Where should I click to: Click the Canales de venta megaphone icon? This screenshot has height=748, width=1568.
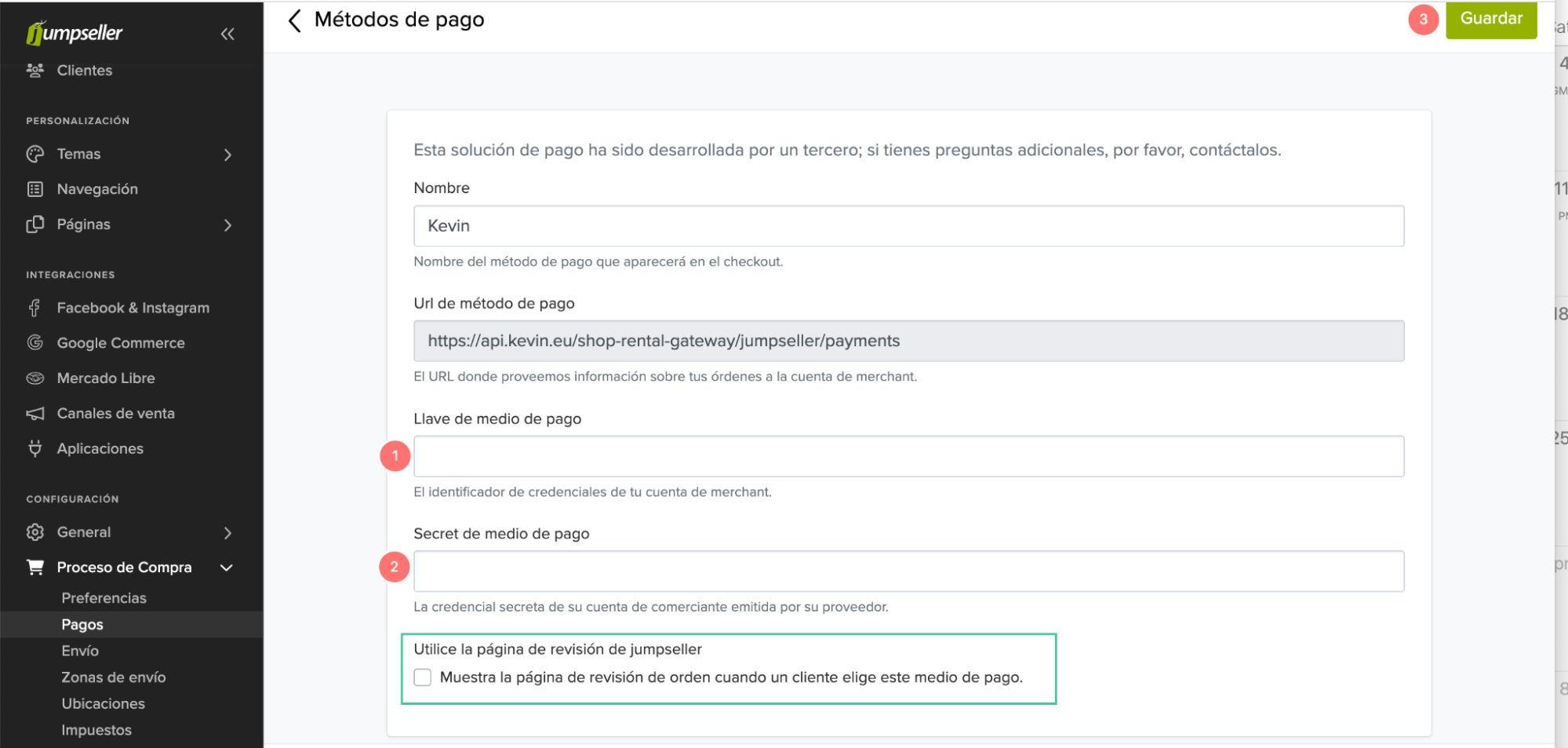pyautogui.click(x=35, y=414)
